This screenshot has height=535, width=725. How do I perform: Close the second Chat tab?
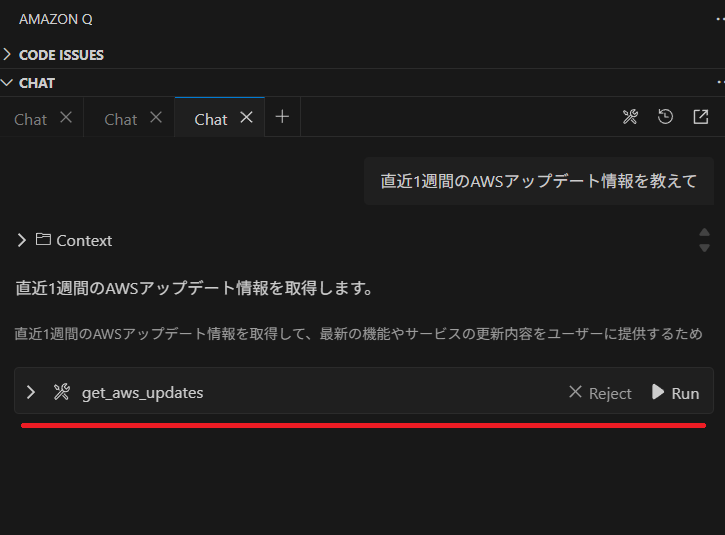tap(156, 117)
